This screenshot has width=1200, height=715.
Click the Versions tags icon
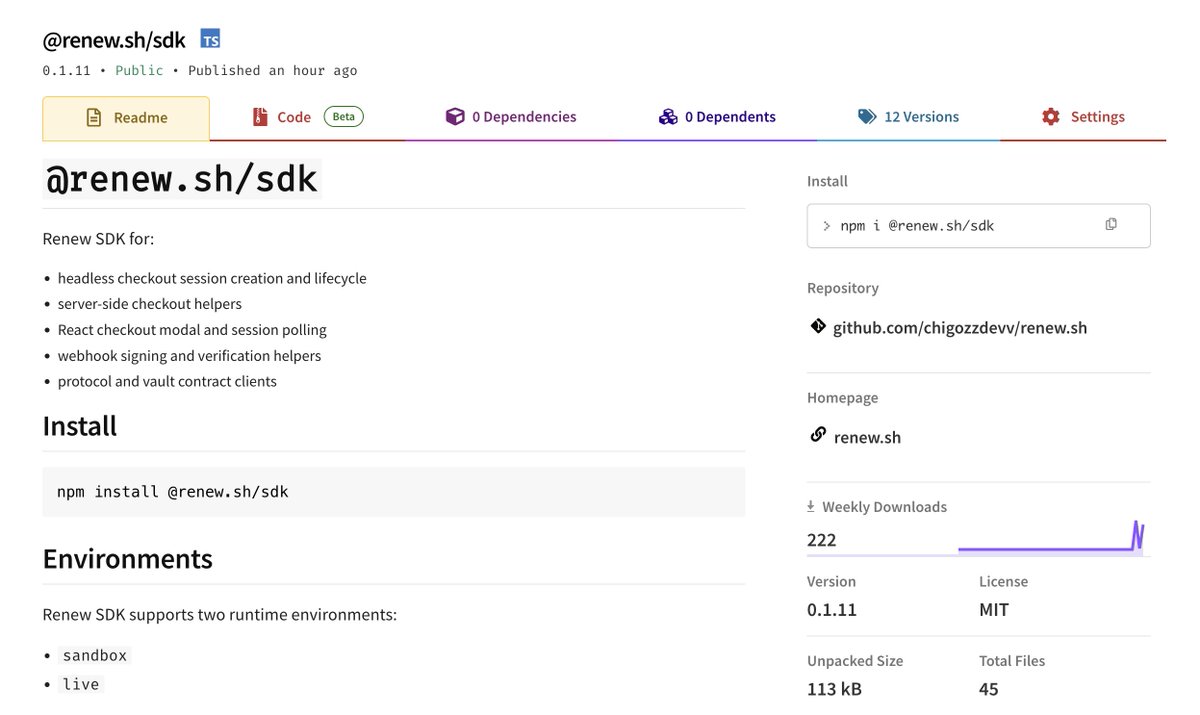point(867,117)
